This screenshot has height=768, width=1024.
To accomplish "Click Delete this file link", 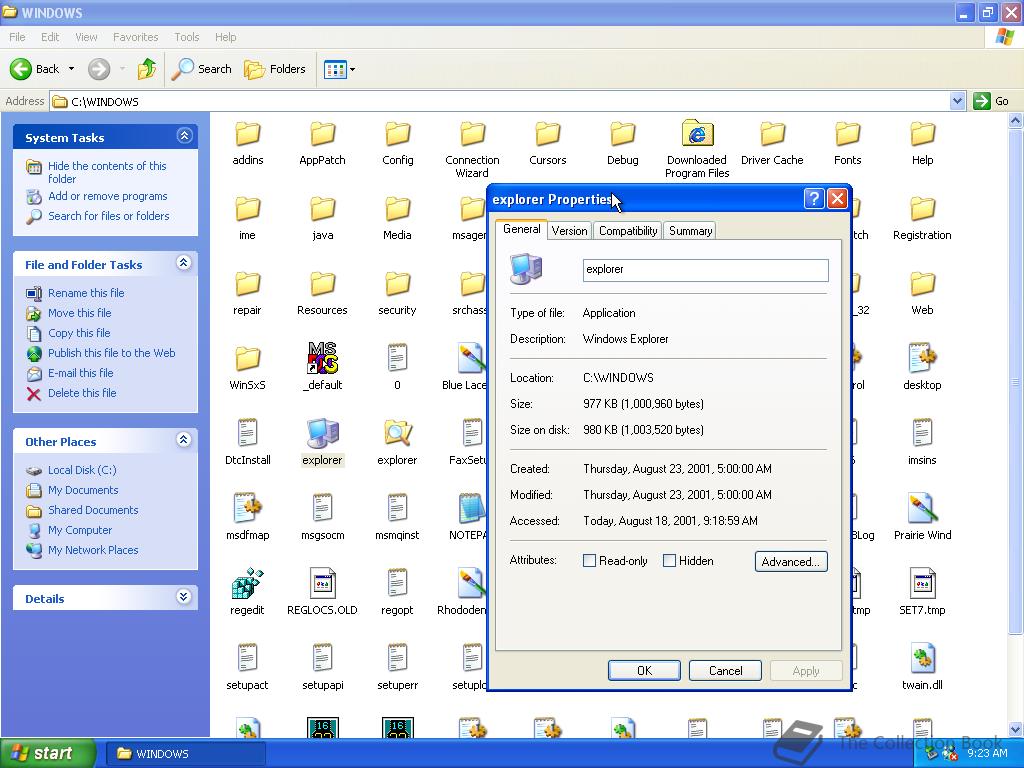I will 82,393.
